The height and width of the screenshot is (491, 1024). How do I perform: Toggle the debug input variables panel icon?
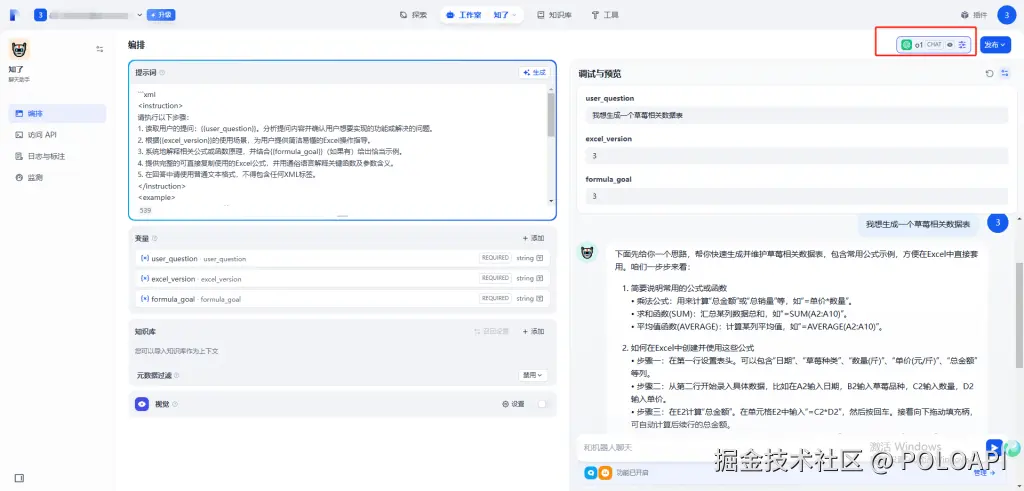tap(1005, 74)
